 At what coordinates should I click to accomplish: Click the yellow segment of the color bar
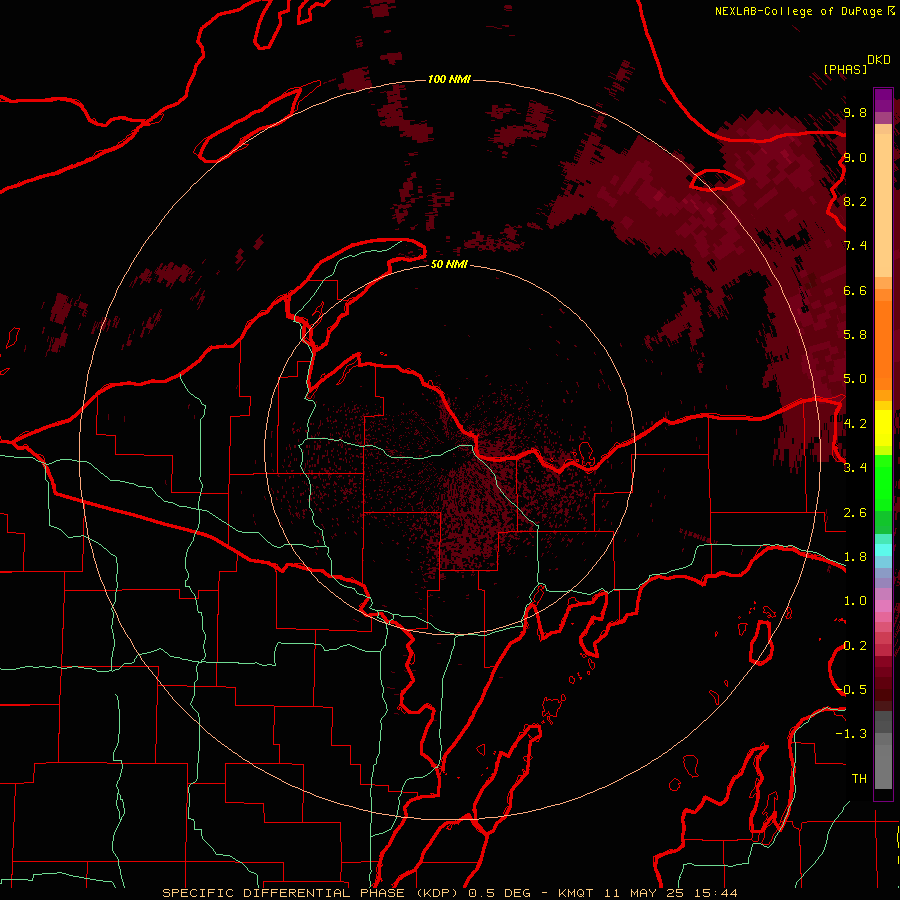pos(883,428)
